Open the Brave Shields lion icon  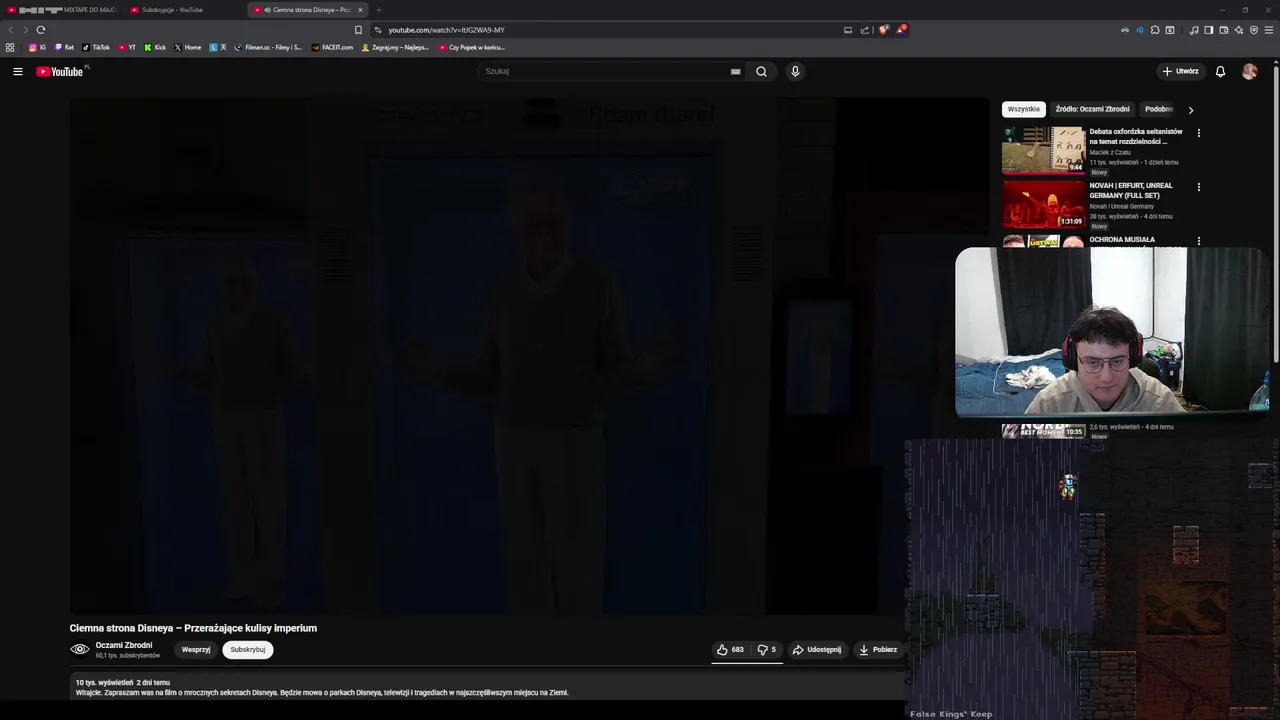pyautogui.click(x=883, y=30)
